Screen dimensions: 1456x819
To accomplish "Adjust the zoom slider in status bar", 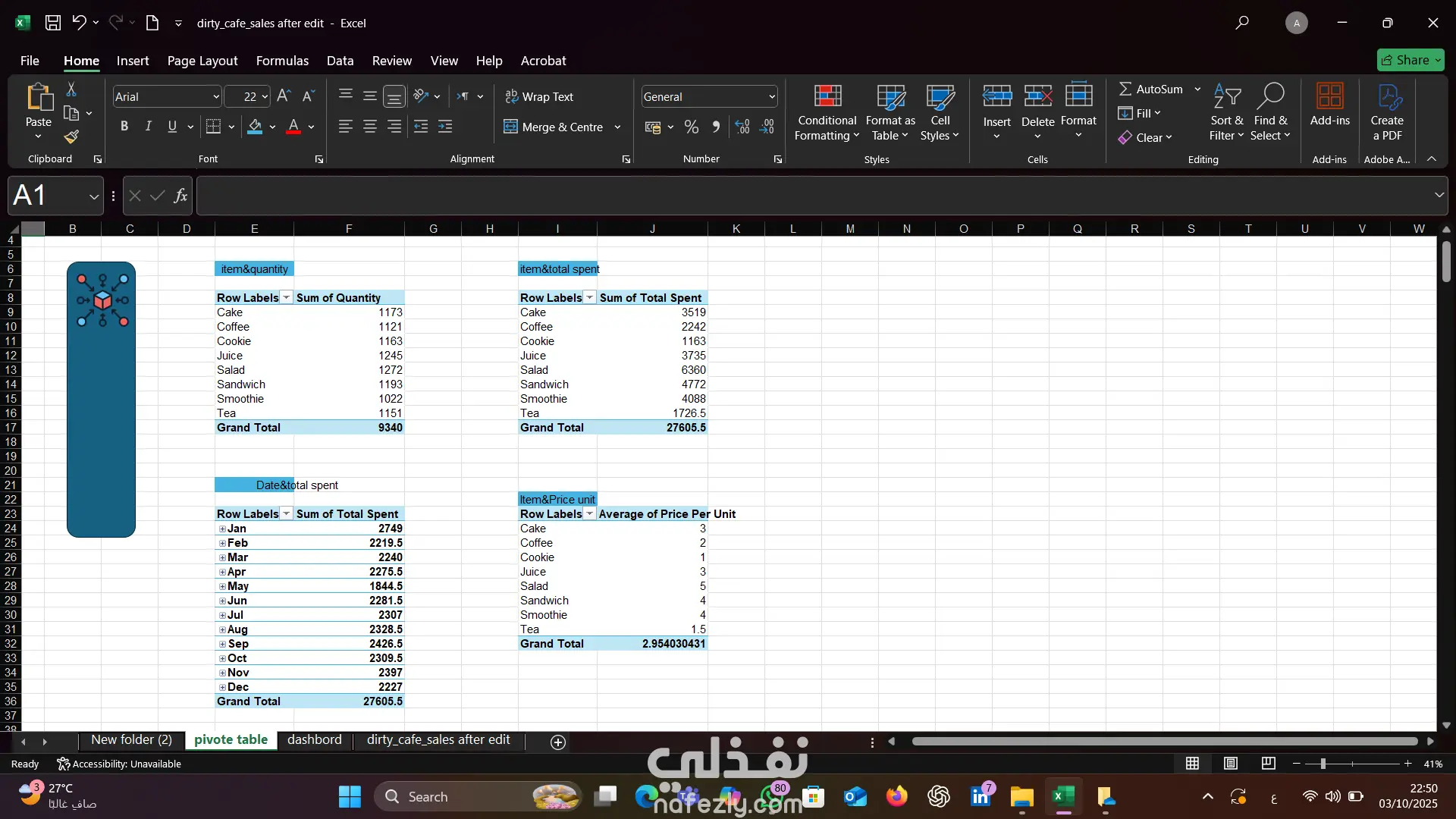I will point(1323,764).
